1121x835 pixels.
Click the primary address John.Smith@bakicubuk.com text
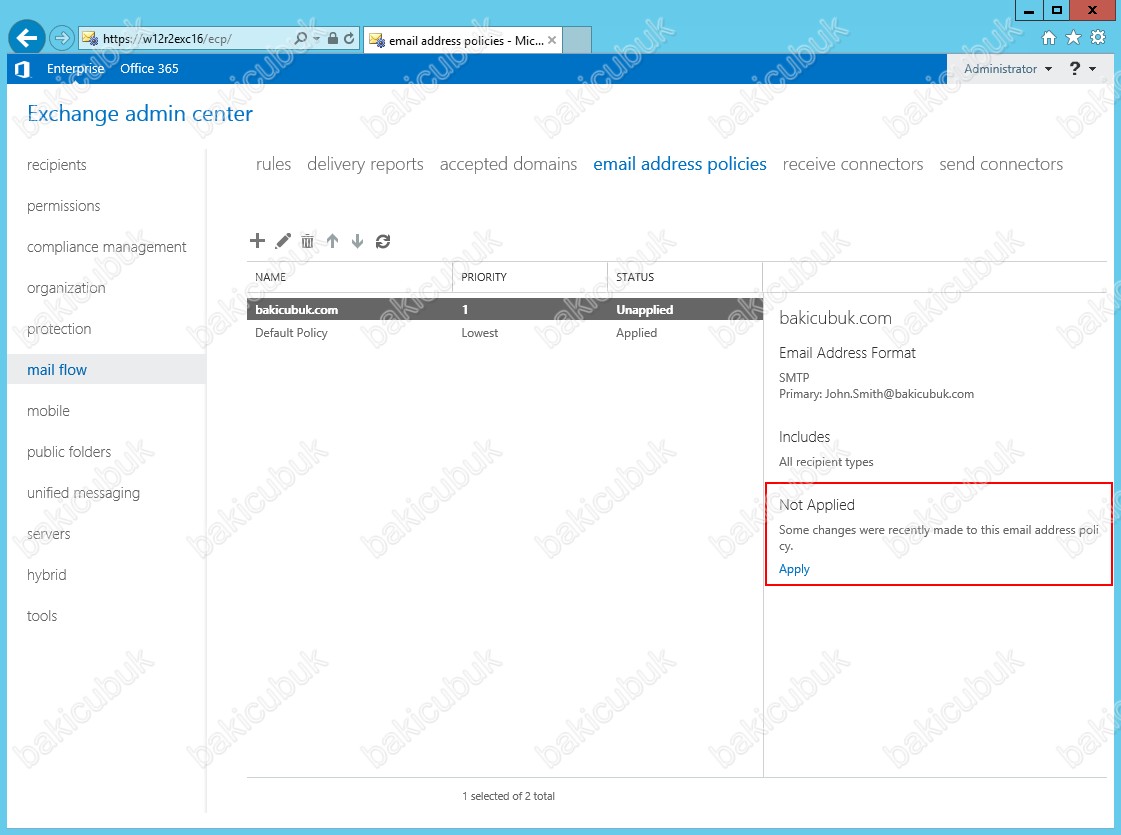(x=899, y=394)
